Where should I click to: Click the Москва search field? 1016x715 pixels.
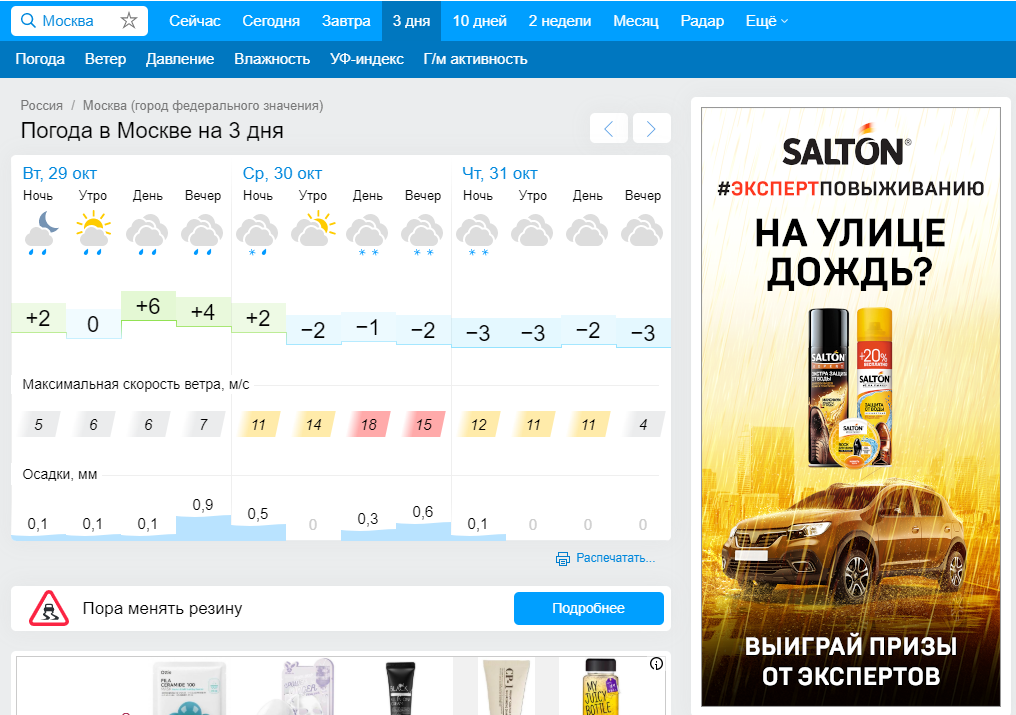78,21
